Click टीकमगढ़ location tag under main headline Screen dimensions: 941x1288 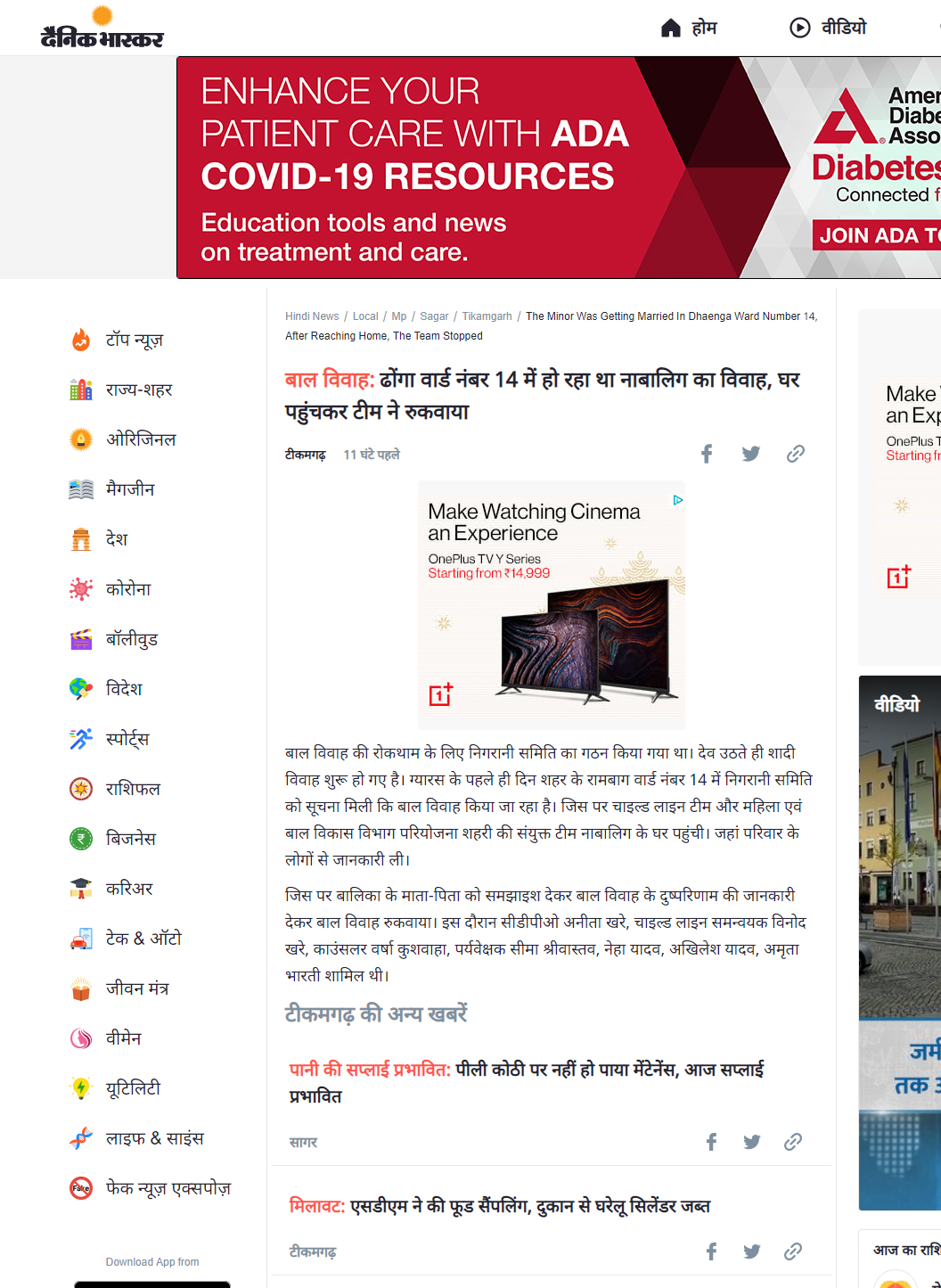tap(305, 455)
